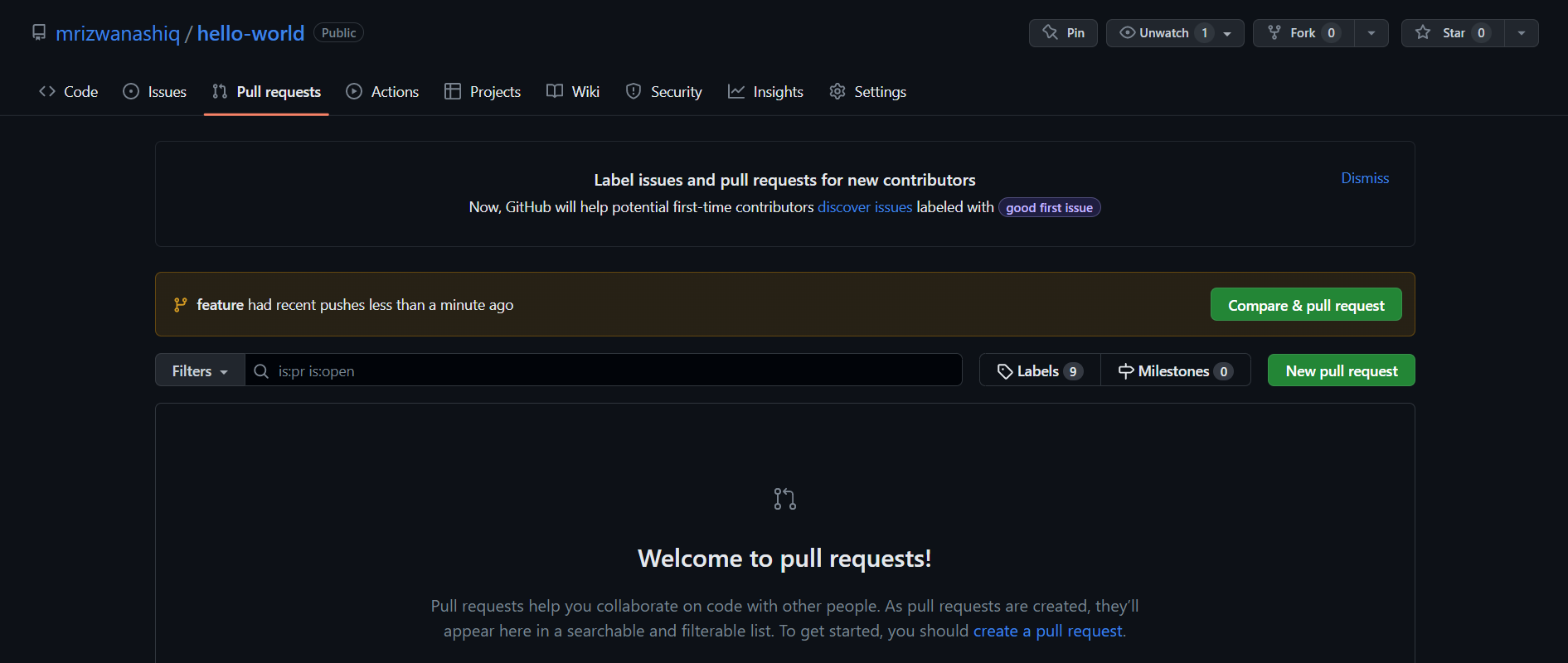Click the pull request icon above Welcome heading
1568x663 pixels.
(785, 499)
